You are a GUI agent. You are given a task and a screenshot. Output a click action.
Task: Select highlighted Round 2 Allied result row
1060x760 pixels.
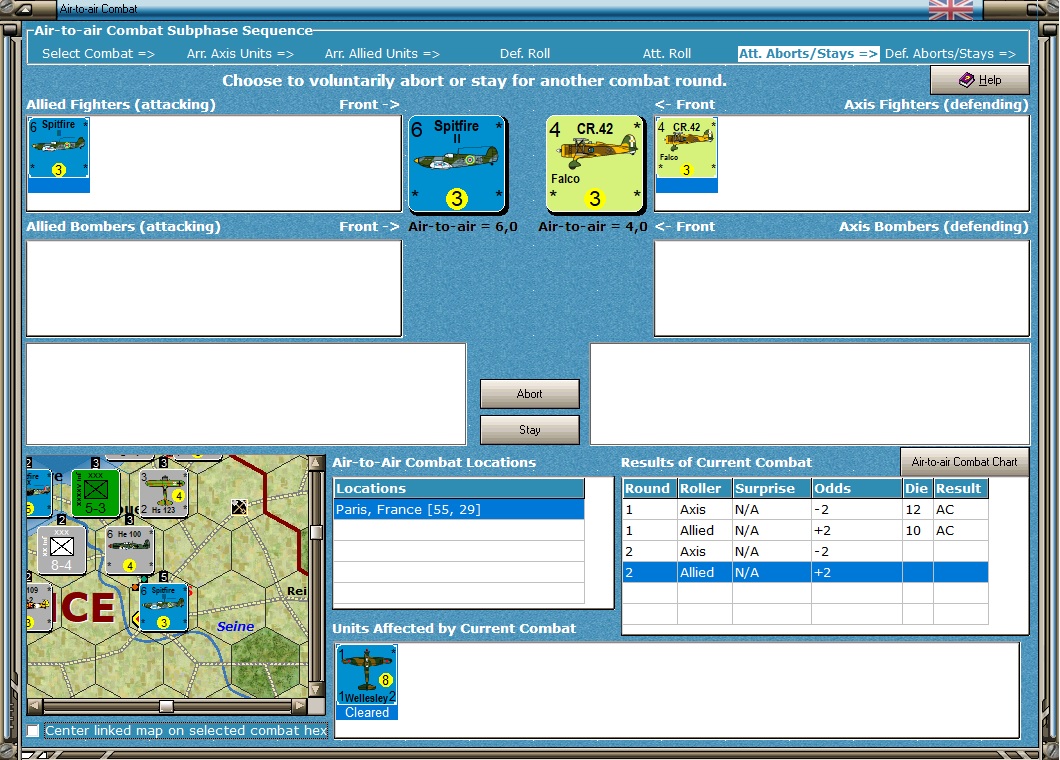pyautogui.click(x=804, y=572)
